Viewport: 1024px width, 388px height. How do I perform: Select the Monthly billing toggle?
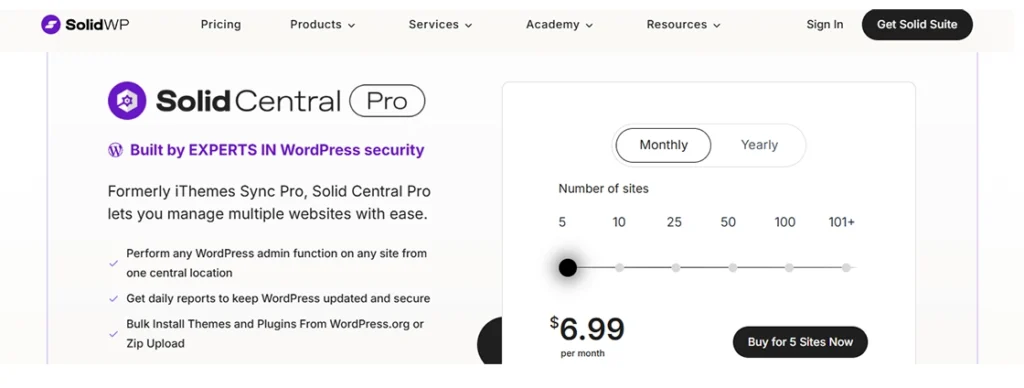click(664, 145)
